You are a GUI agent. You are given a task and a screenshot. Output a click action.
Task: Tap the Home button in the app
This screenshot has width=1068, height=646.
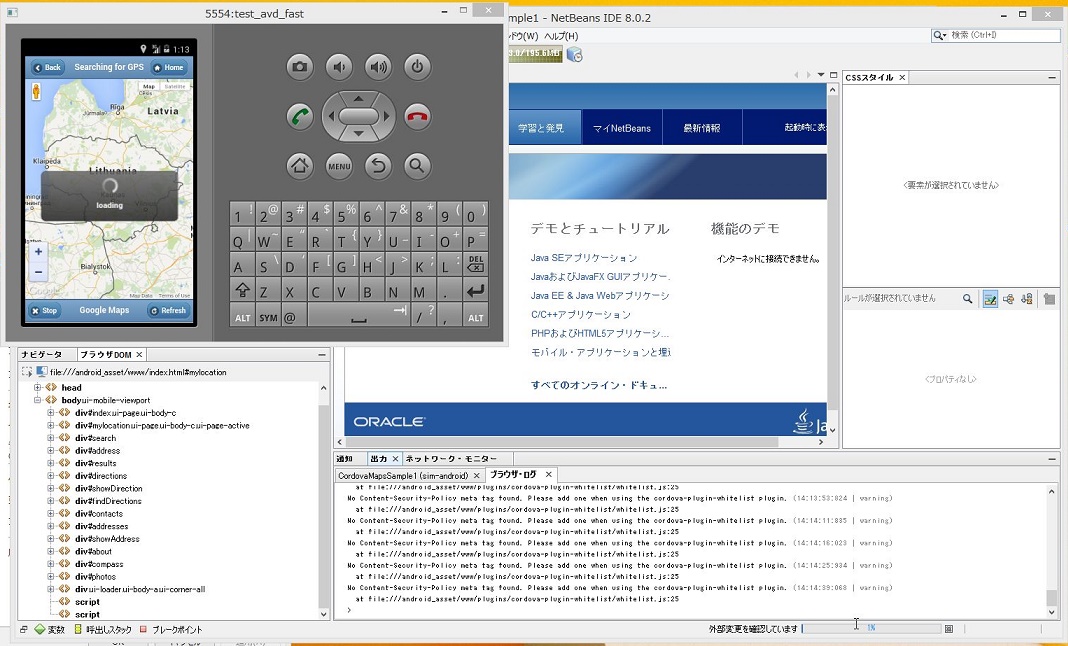[x=168, y=67]
